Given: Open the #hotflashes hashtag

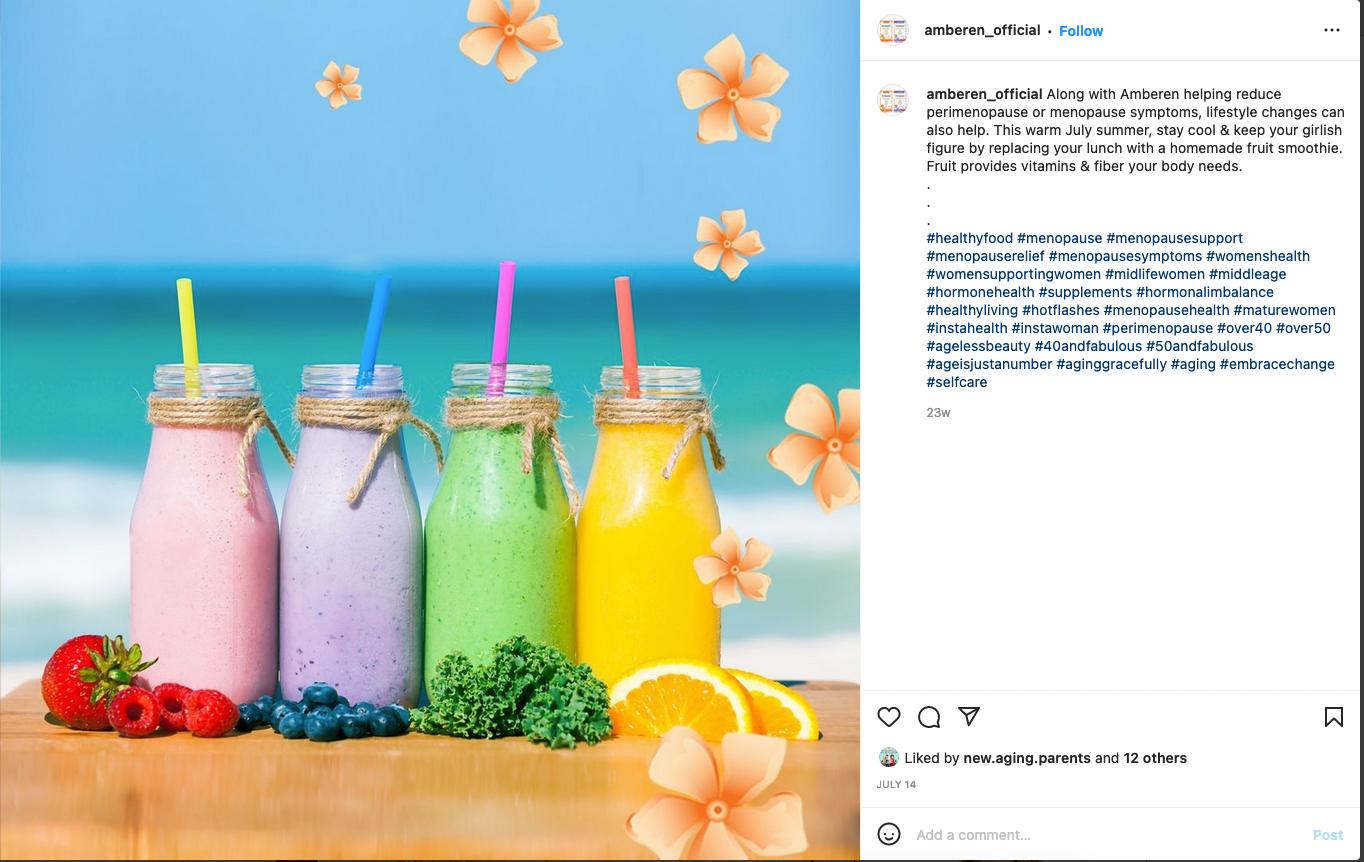Looking at the screenshot, I should tap(1061, 310).
